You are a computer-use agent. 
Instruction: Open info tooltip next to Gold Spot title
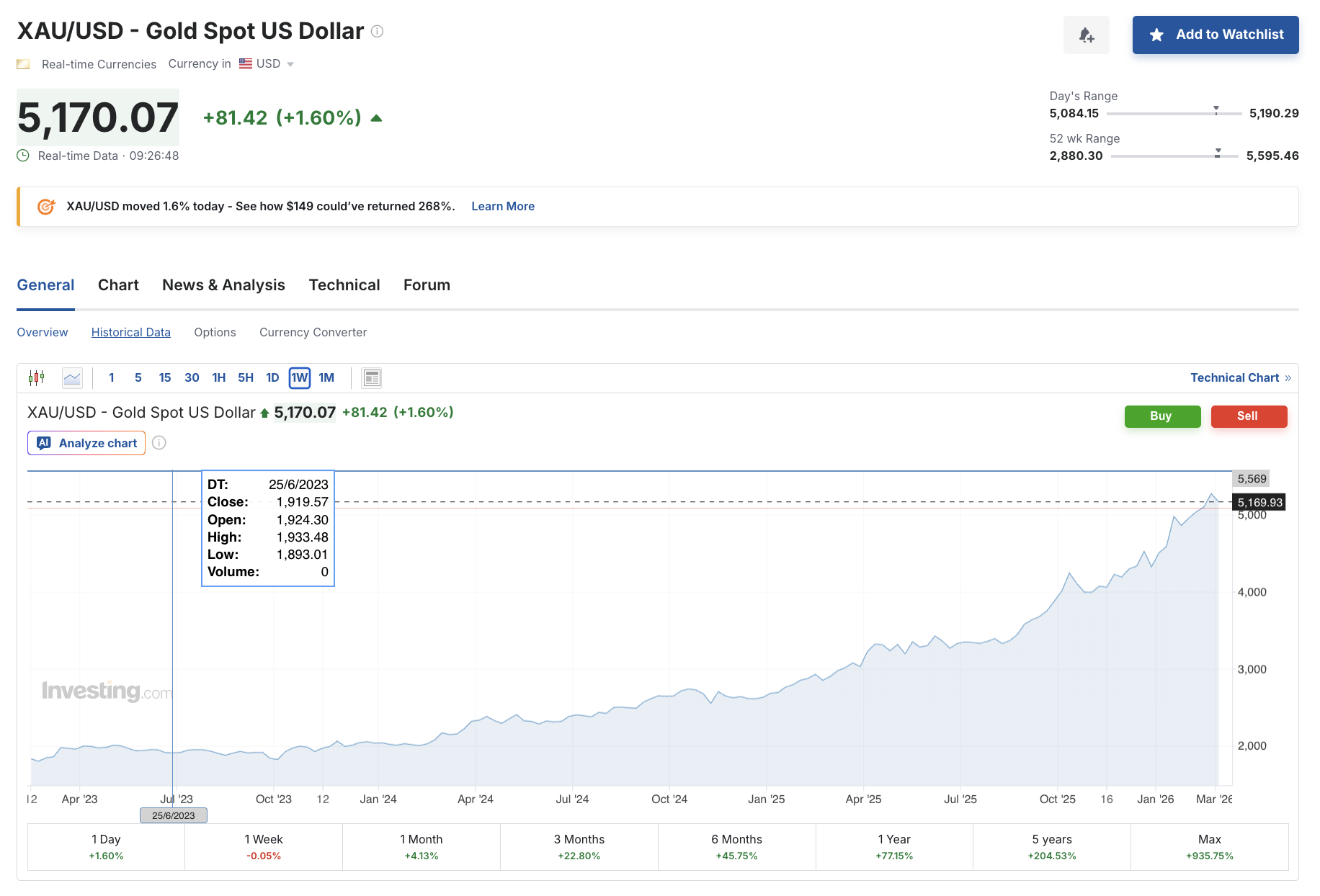pos(376,32)
